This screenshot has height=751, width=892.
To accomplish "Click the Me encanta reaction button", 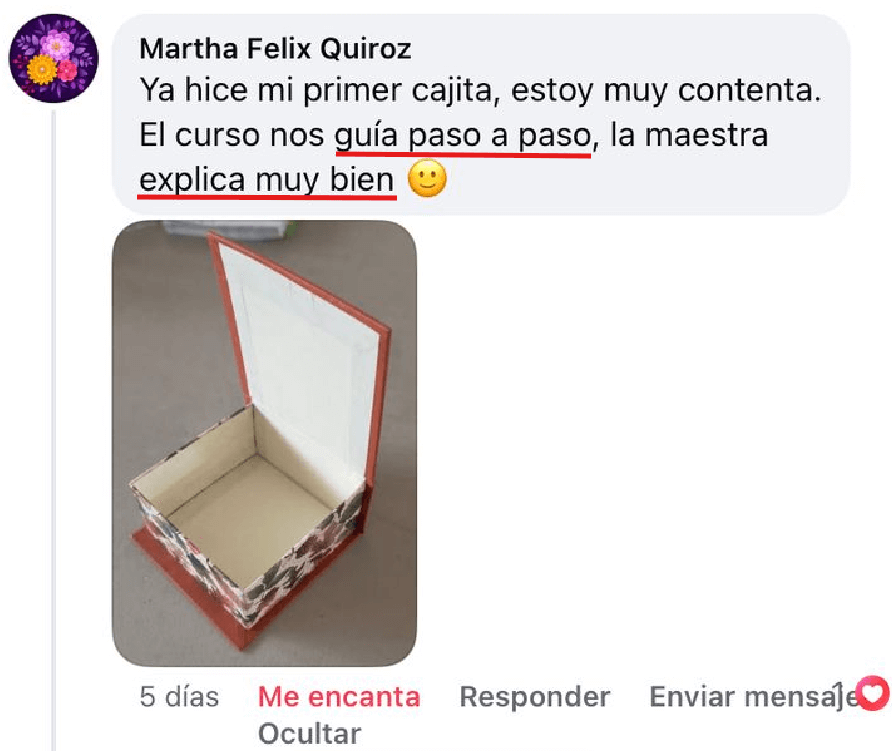I will (x=339, y=696).
